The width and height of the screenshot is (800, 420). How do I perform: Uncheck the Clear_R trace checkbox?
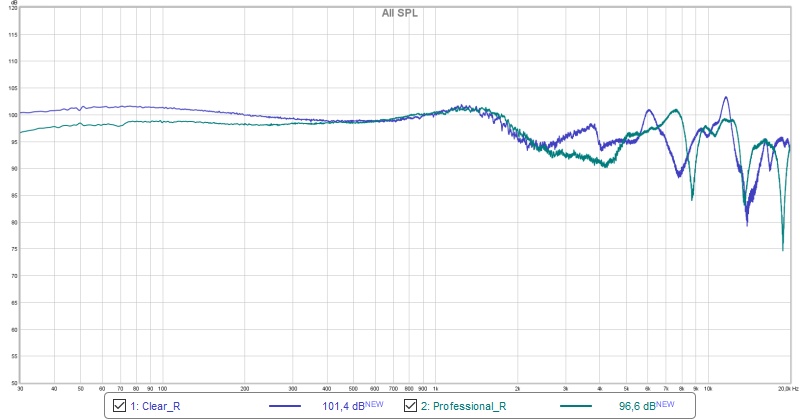pyautogui.click(x=120, y=406)
